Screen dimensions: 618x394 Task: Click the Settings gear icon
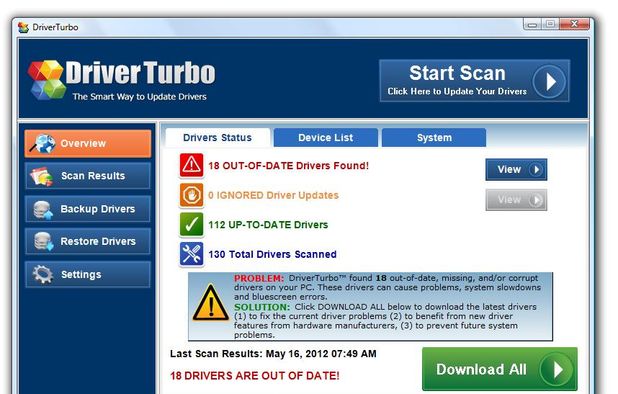[x=43, y=274]
